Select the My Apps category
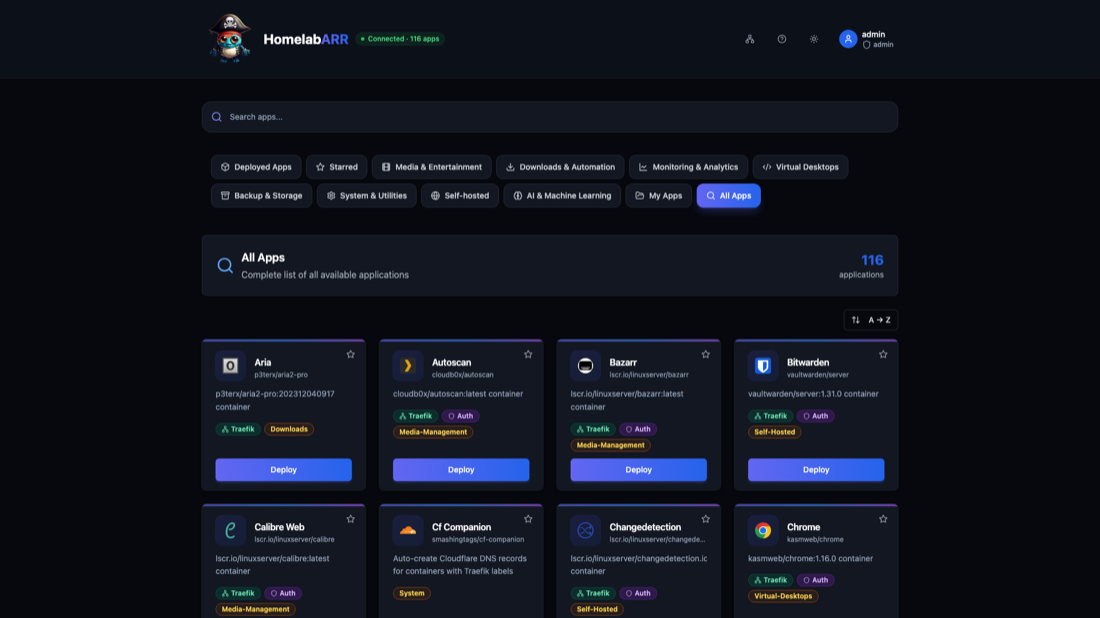The image size is (1100, 618). point(659,196)
